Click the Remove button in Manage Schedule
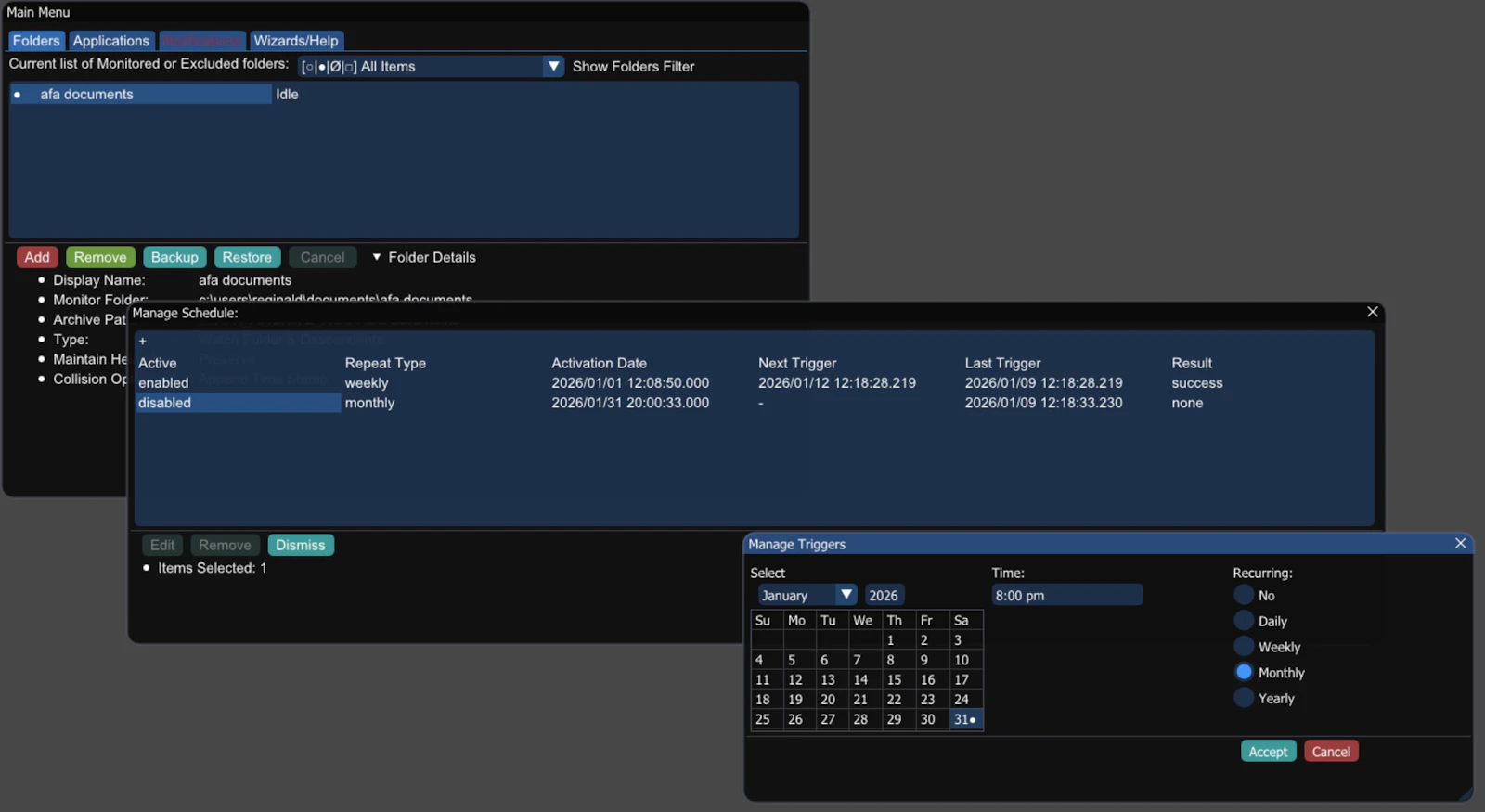The image size is (1485, 812). pyautogui.click(x=225, y=546)
